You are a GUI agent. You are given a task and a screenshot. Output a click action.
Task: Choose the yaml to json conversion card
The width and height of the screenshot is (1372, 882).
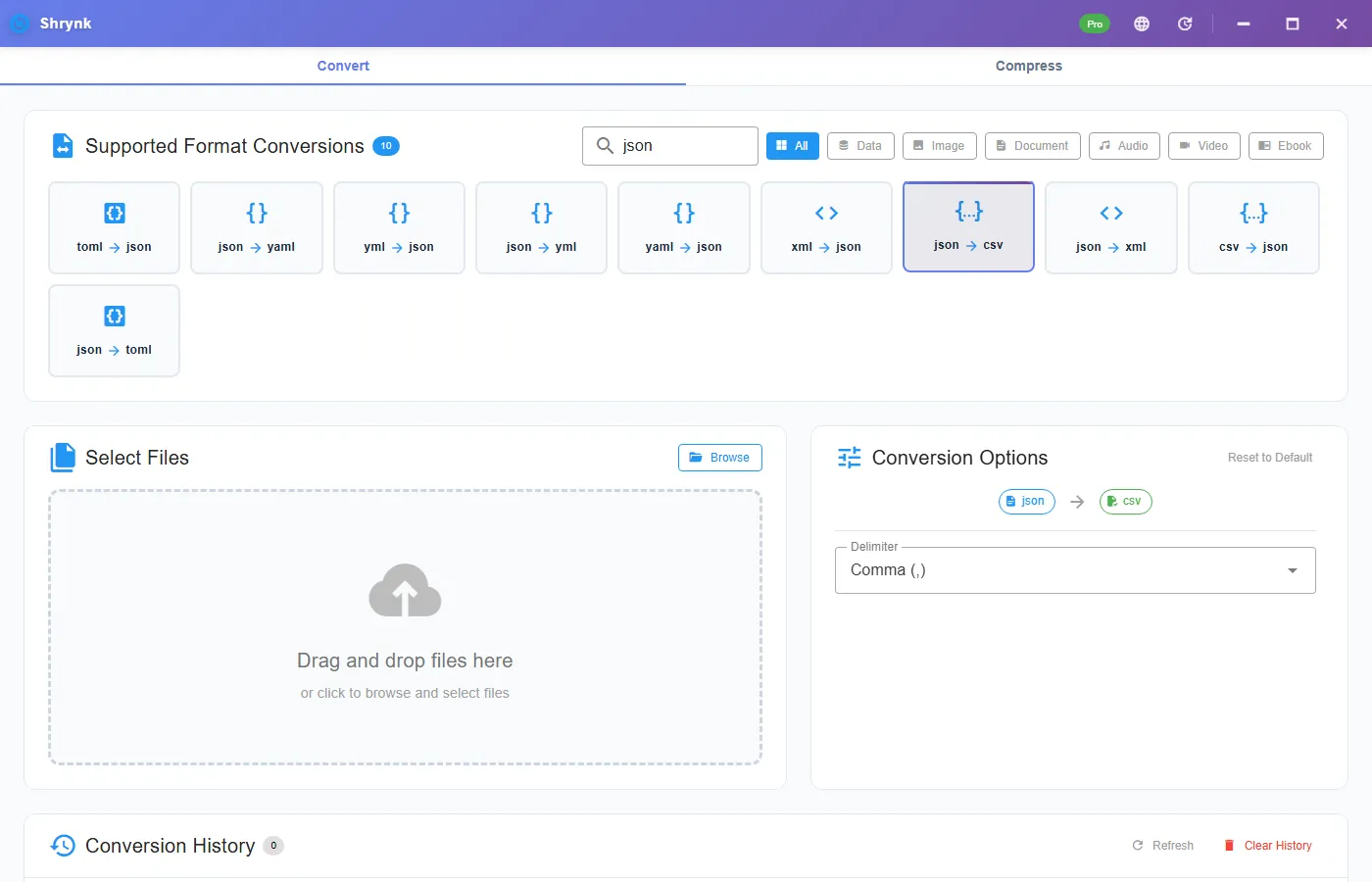(684, 227)
